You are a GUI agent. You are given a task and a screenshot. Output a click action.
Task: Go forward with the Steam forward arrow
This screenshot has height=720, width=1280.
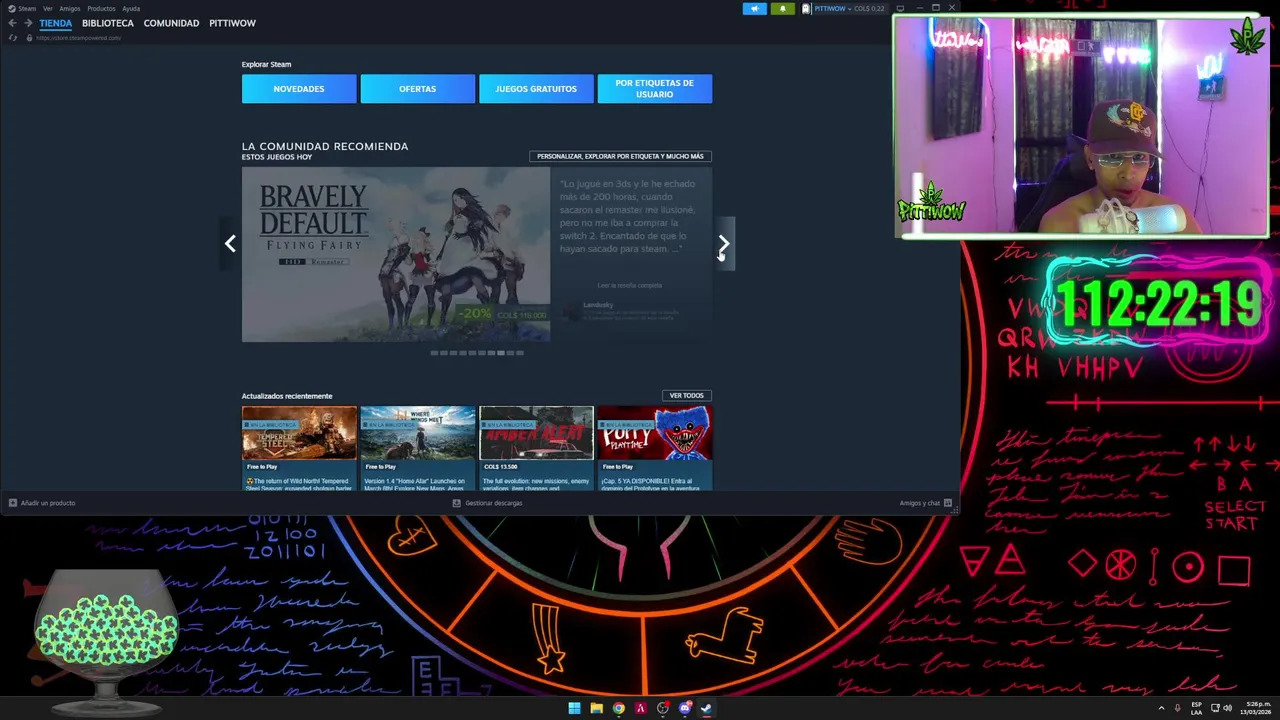pyautogui.click(x=28, y=23)
